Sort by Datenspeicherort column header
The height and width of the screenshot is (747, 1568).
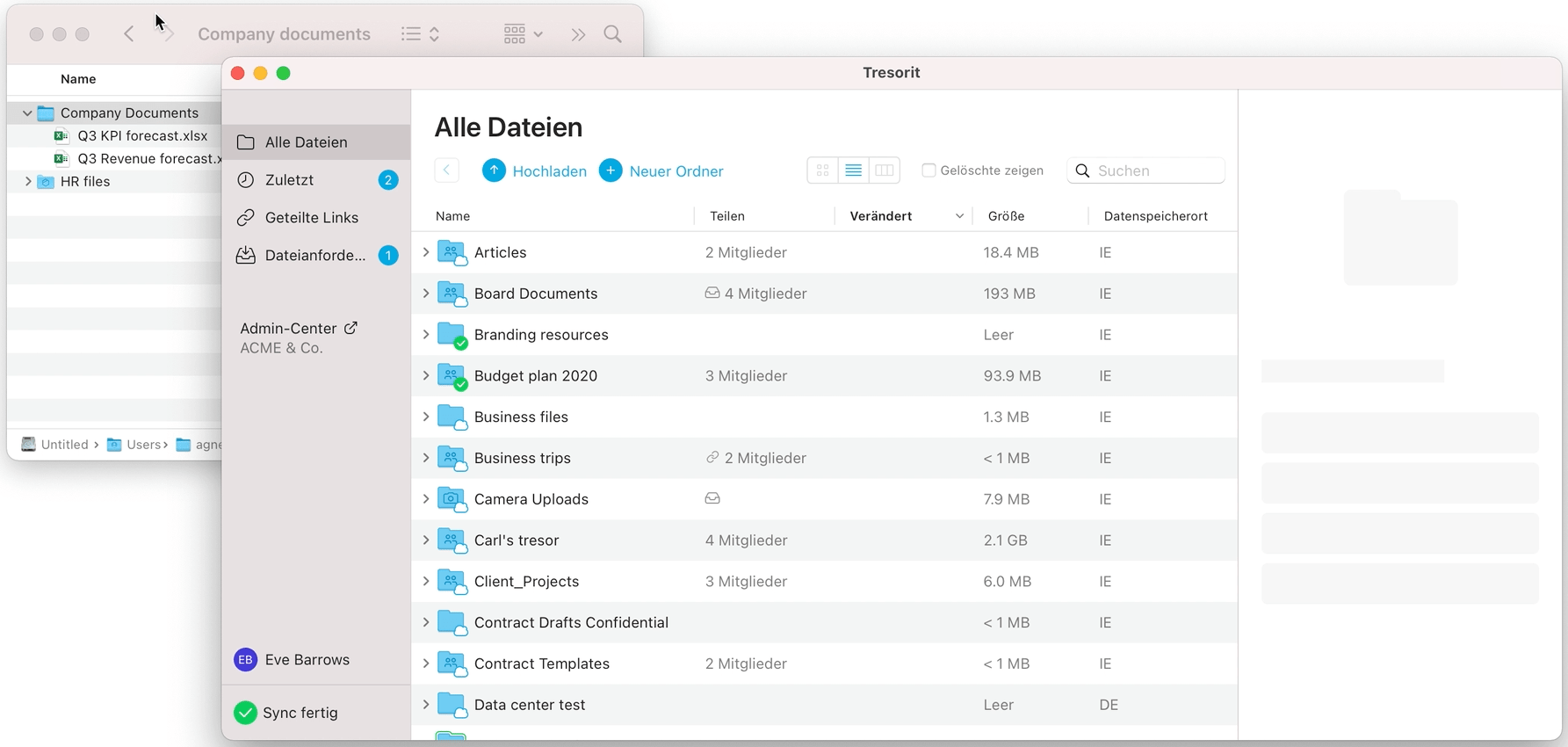coord(1155,216)
